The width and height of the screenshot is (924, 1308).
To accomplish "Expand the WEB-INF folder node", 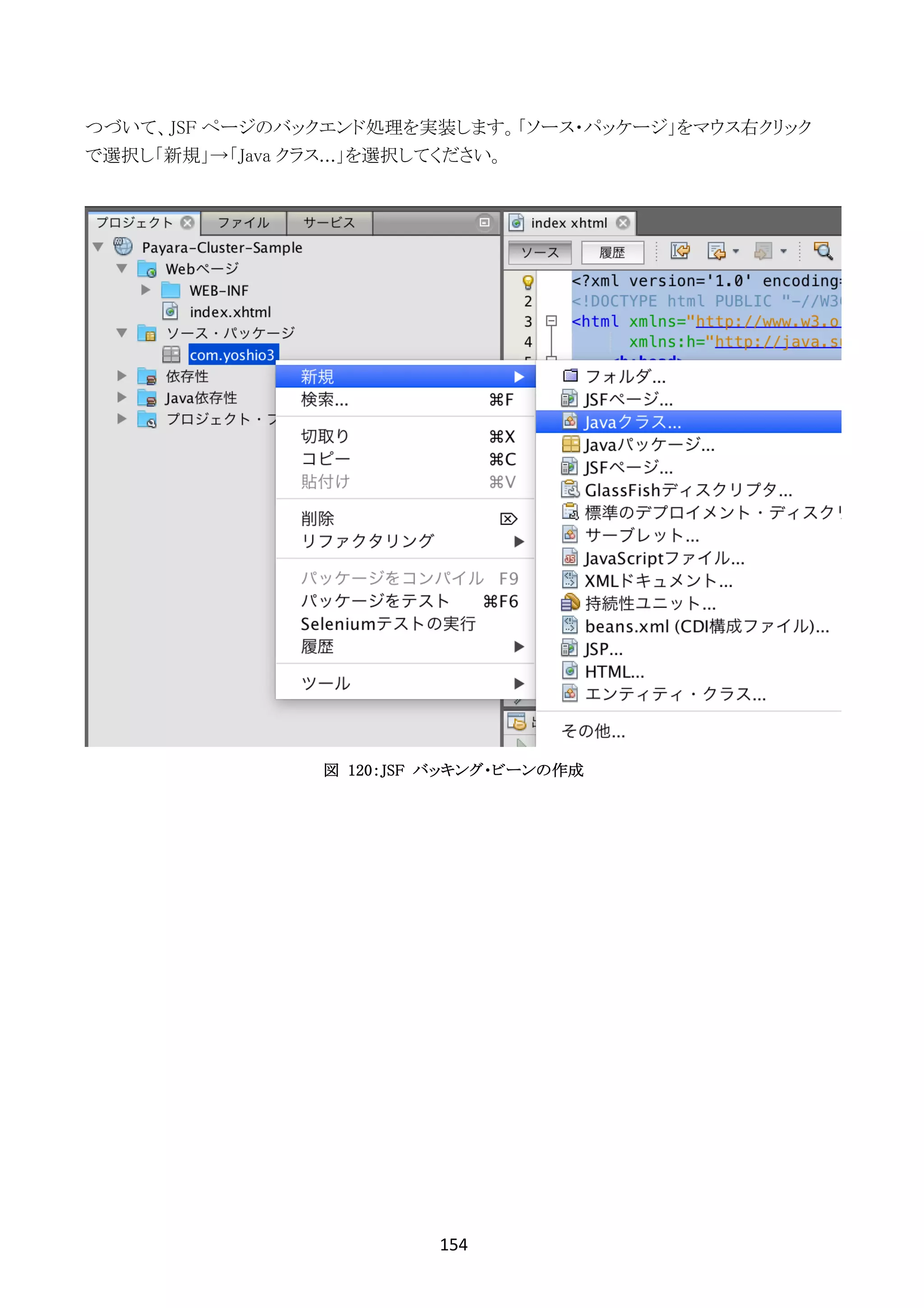I will pyautogui.click(x=146, y=290).
